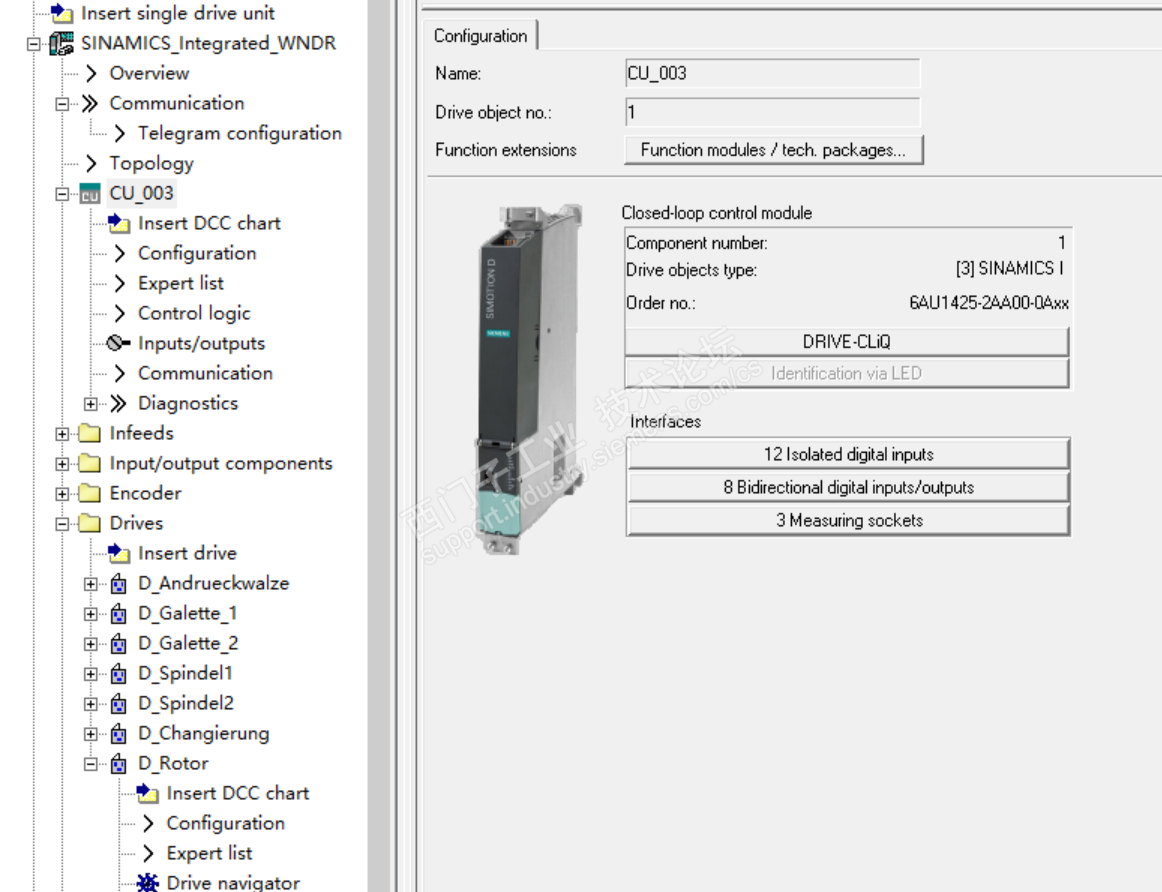Collapse the CU_003 tree node
The width and height of the screenshot is (1162, 892).
tap(62, 194)
